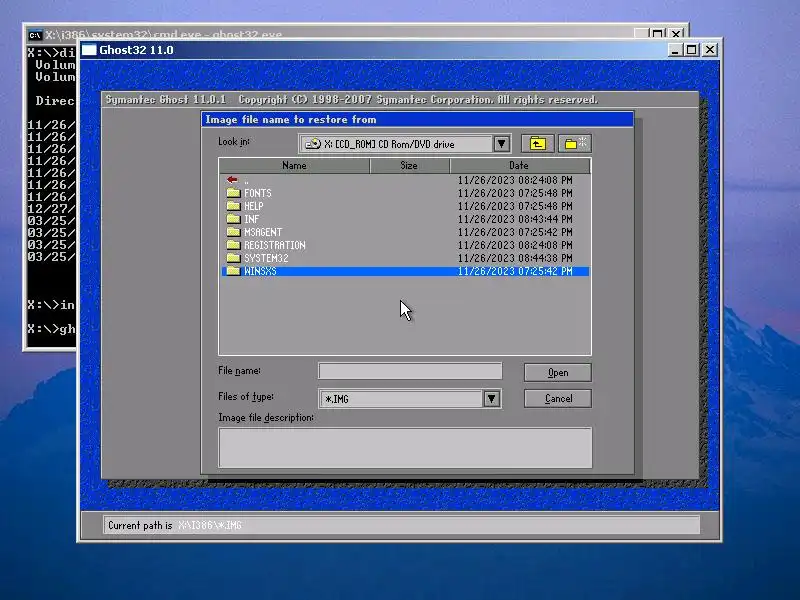This screenshot has height=600, width=800.
Task: Select the HELP folder icon
Action: [233, 206]
